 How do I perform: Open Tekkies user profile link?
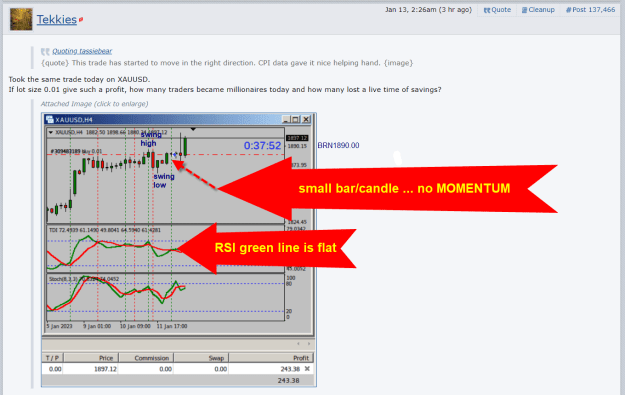click(x=57, y=20)
